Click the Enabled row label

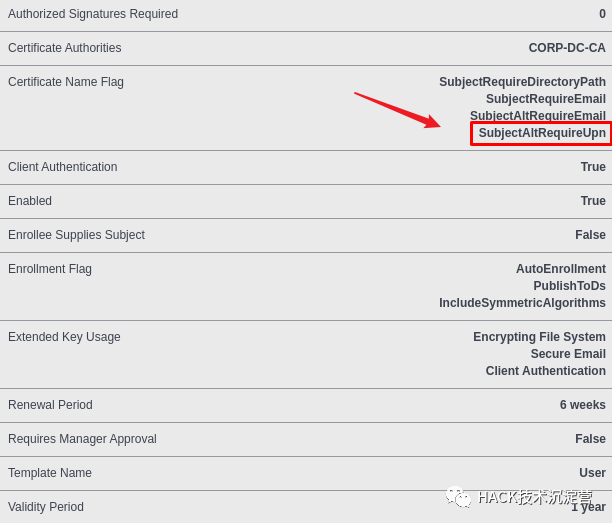click(x=30, y=201)
